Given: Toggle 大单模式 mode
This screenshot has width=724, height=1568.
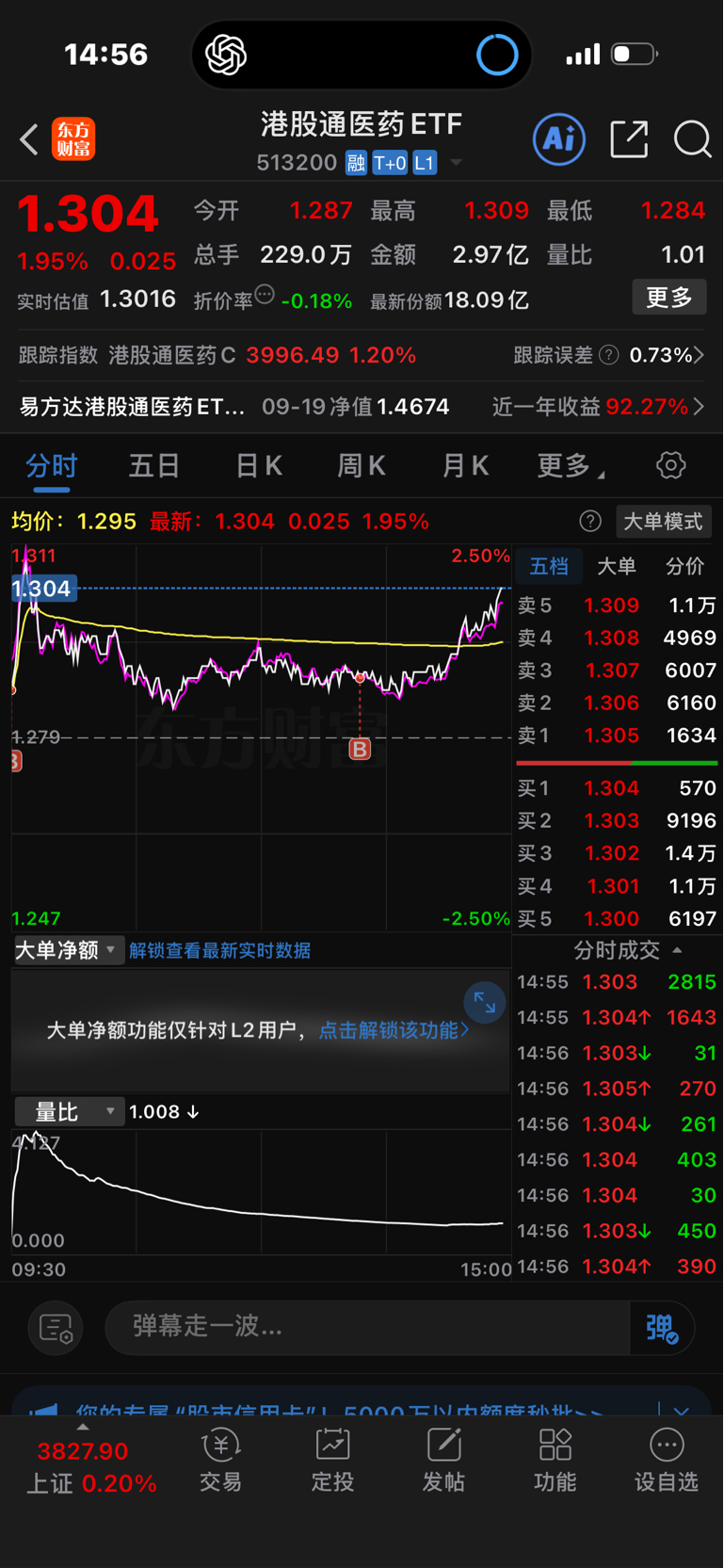Looking at the screenshot, I should (x=664, y=521).
